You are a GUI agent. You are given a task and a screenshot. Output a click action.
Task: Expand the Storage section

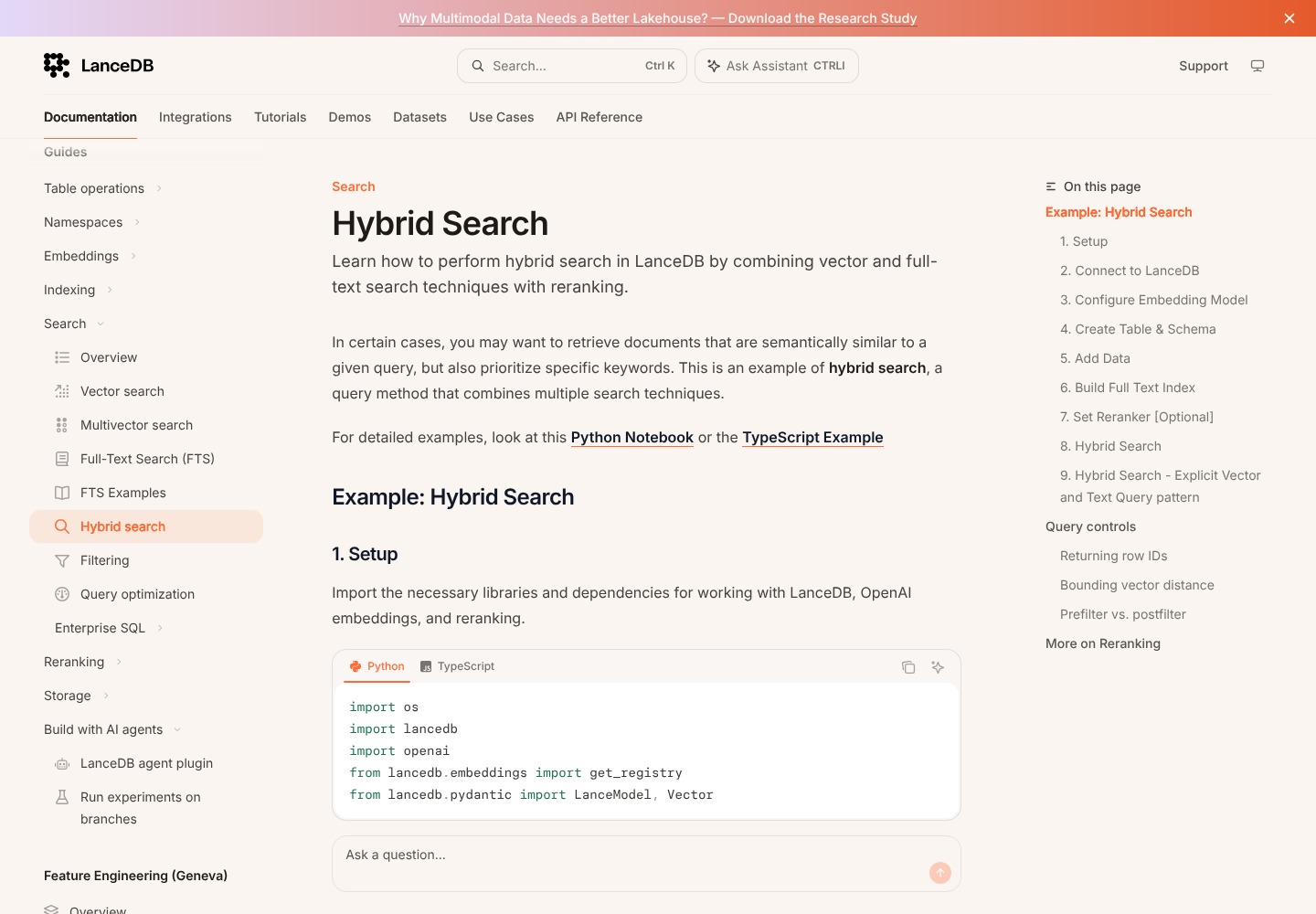[x=106, y=696]
